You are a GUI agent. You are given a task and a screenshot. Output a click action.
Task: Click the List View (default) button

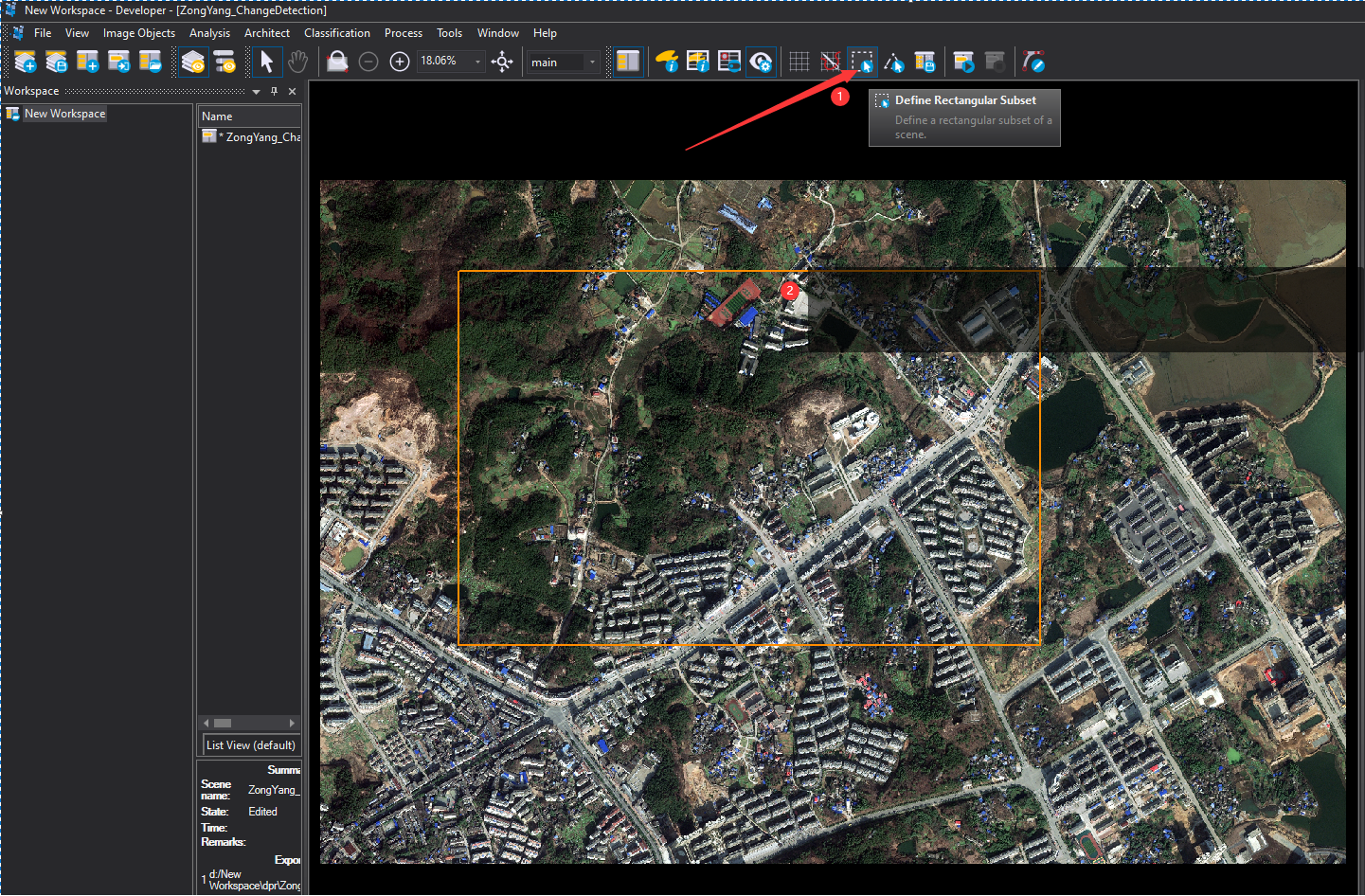coord(251,745)
